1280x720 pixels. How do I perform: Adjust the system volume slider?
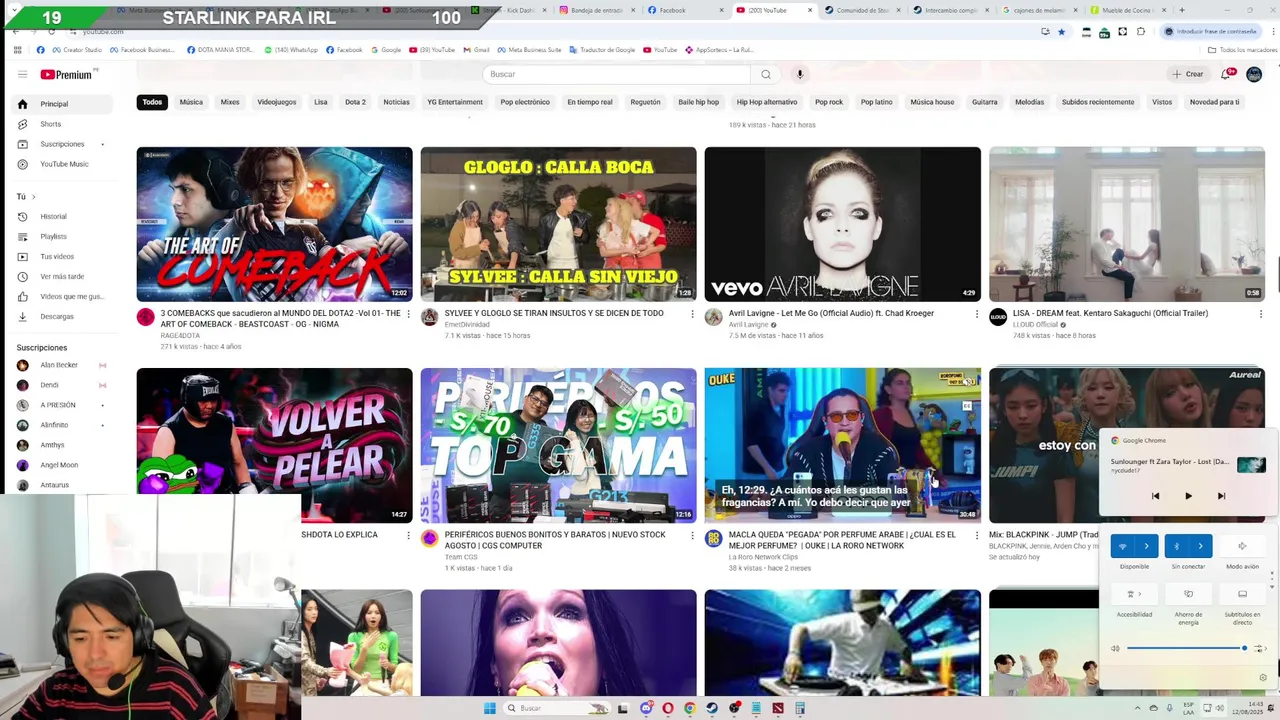[1186, 648]
